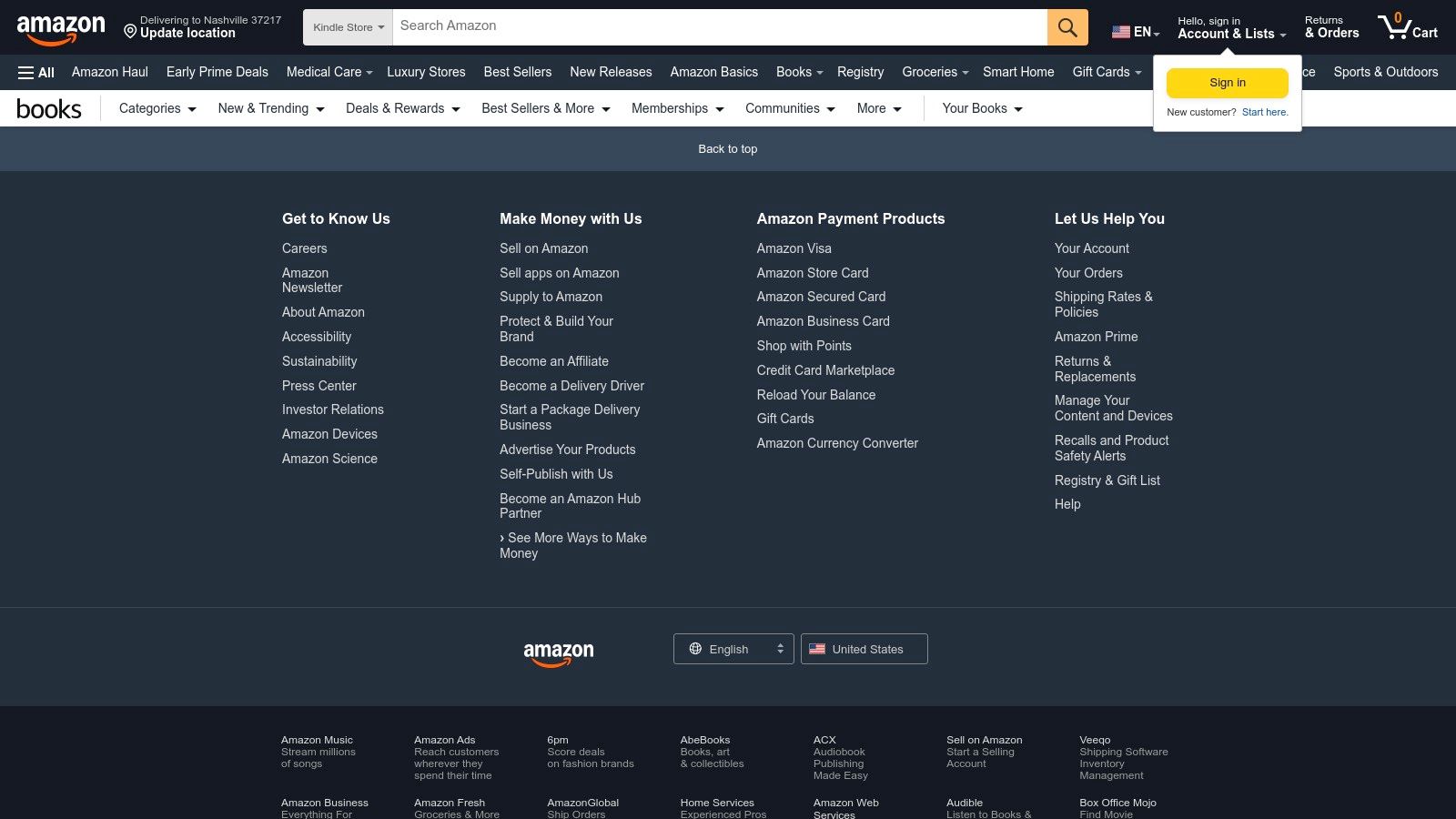
Task: Open the Careers link
Action: pos(305,248)
